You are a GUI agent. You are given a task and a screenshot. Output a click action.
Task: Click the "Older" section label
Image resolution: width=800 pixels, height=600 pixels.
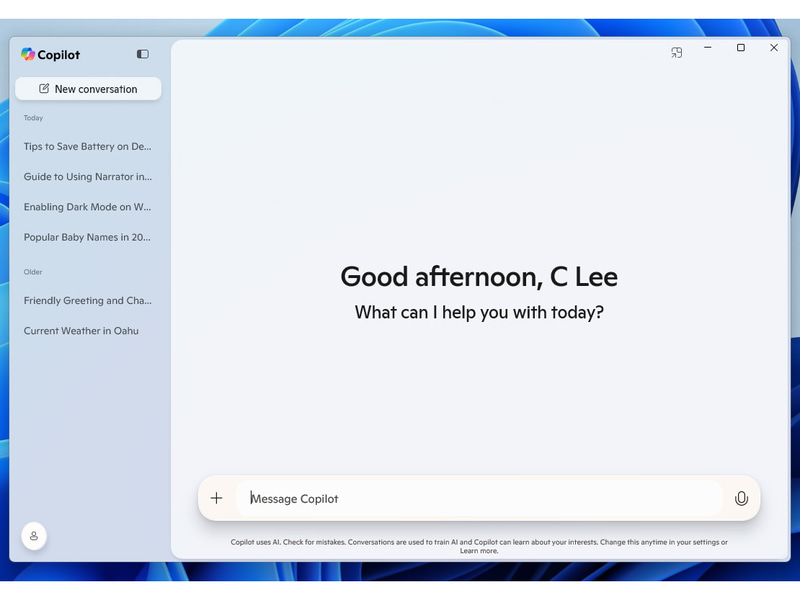33,272
